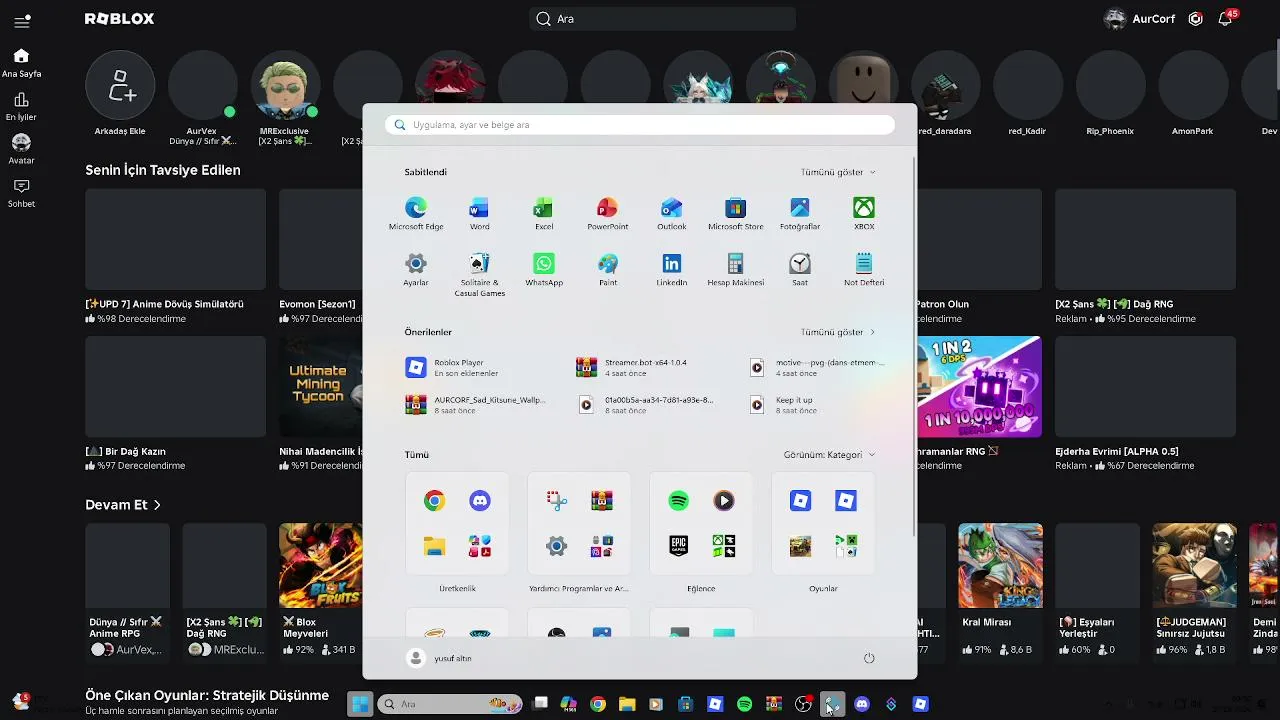Open the red_daradara friend avatar
Image resolution: width=1280 pixels, height=720 pixels.
tap(945, 86)
